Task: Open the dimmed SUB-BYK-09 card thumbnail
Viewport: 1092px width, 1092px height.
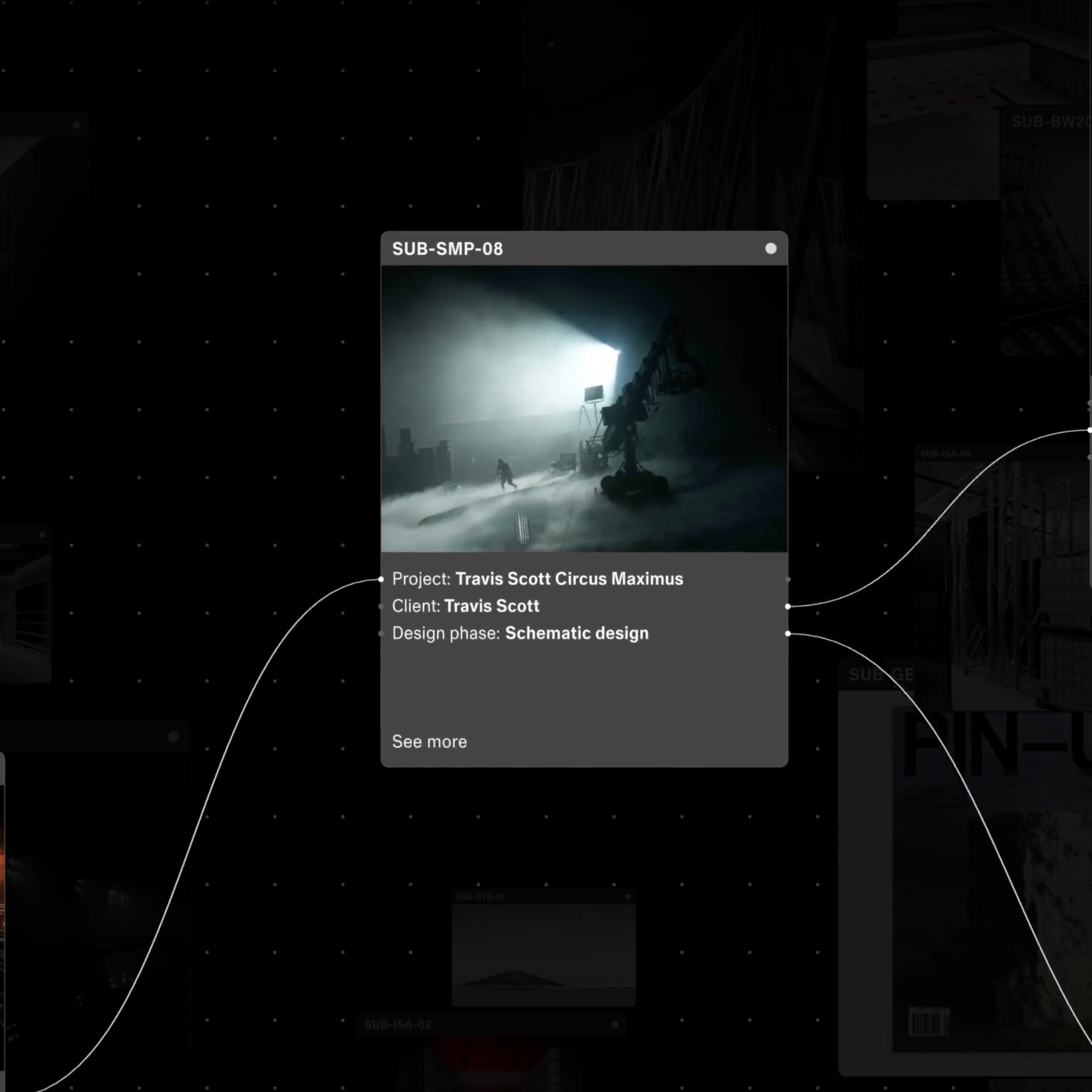Action: [x=543, y=954]
